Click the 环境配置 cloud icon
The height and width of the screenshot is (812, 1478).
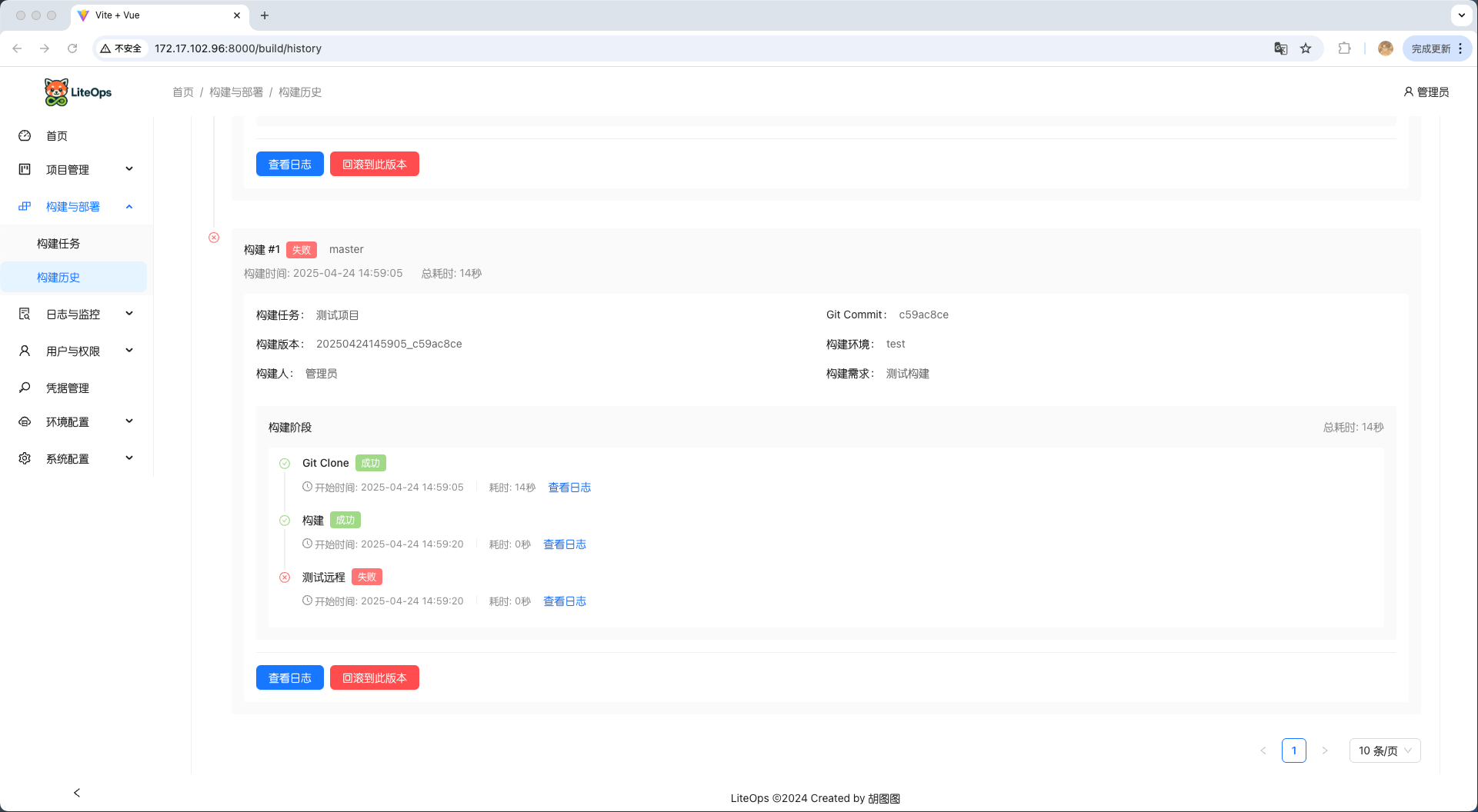point(25,421)
